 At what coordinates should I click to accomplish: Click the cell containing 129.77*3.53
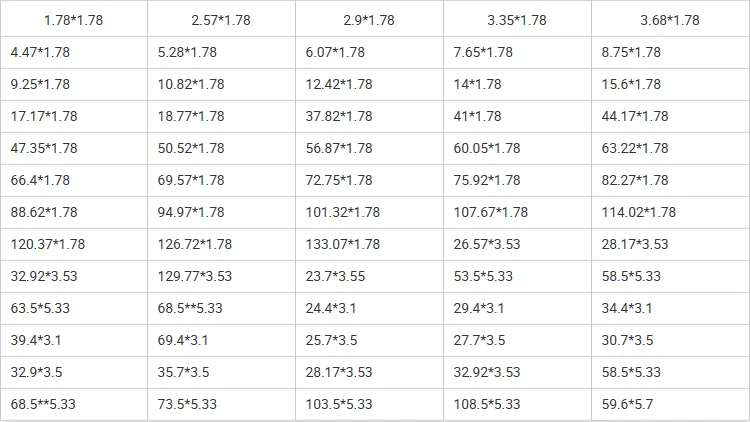(x=221, y=277)
